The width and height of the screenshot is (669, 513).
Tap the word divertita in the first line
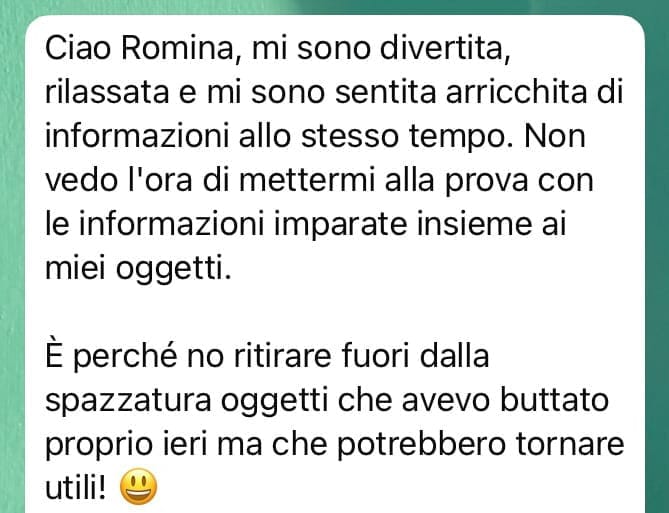(445, 48)
